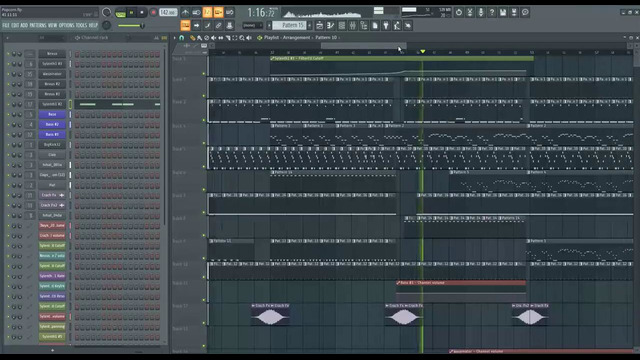Open the TOOLS menu
Viewport: 640px width, 360px height.
82,26
